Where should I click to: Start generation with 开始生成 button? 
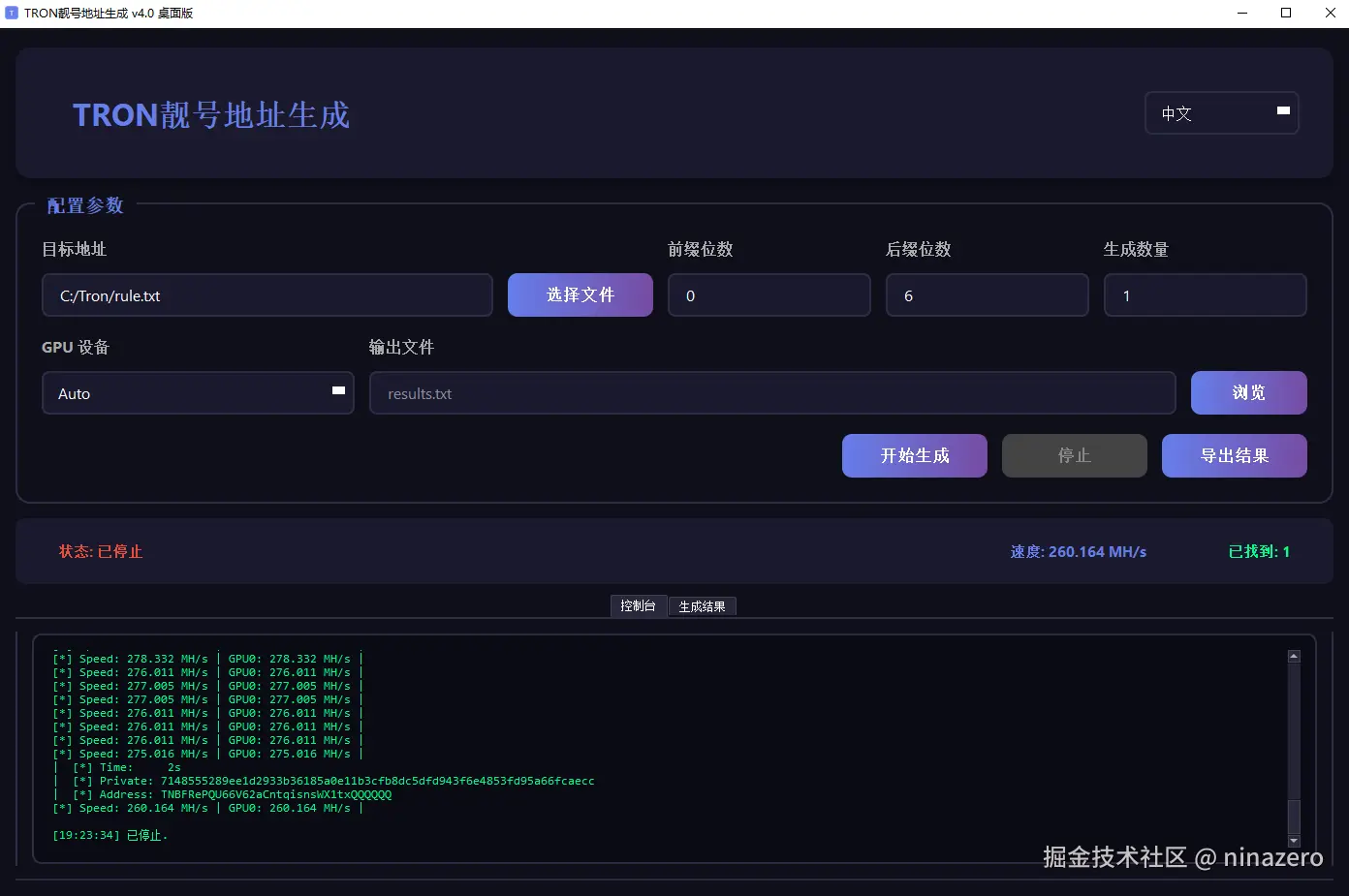pos(915,455)
